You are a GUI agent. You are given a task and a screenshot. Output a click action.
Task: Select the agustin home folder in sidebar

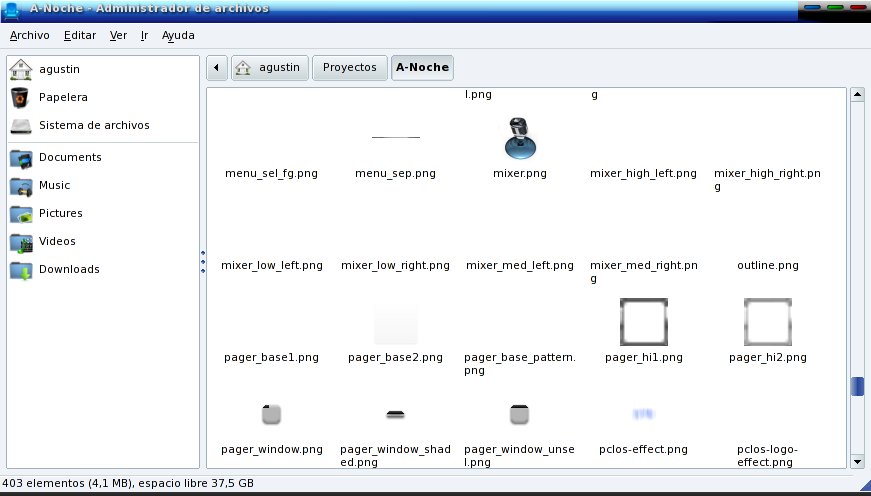click(58, 70)
